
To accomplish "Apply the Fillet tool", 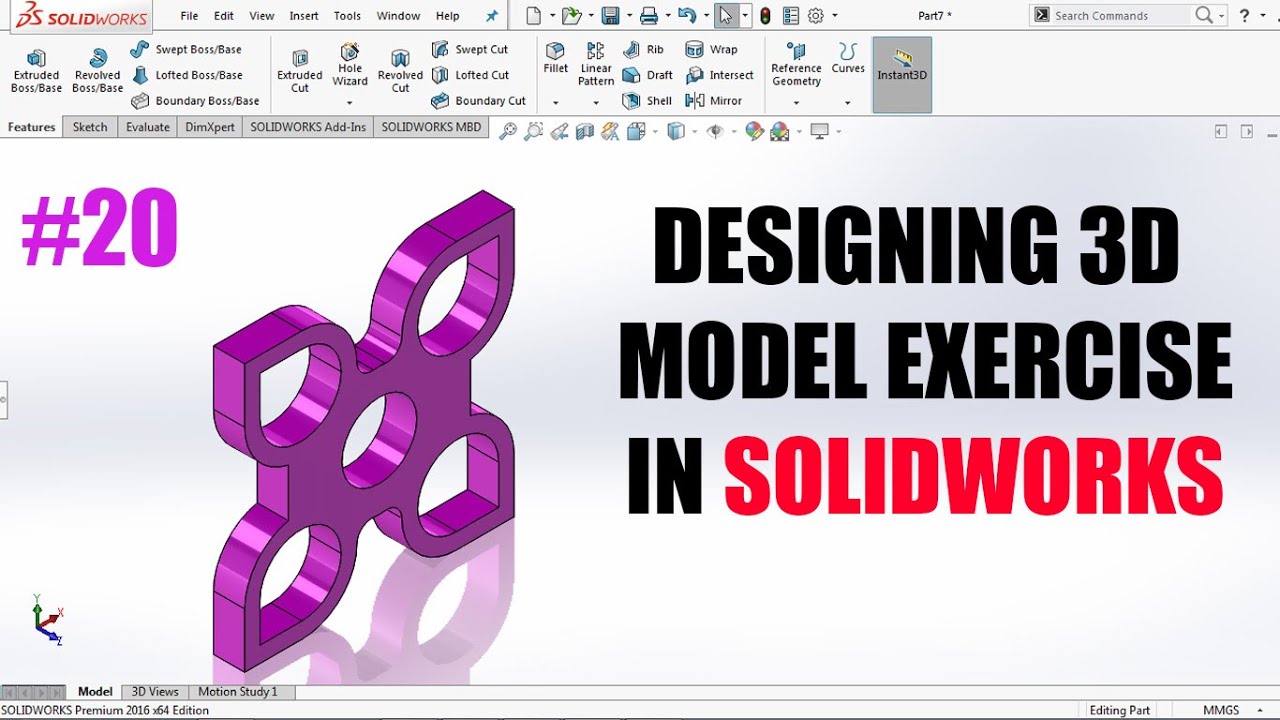I will click(555, 59).
